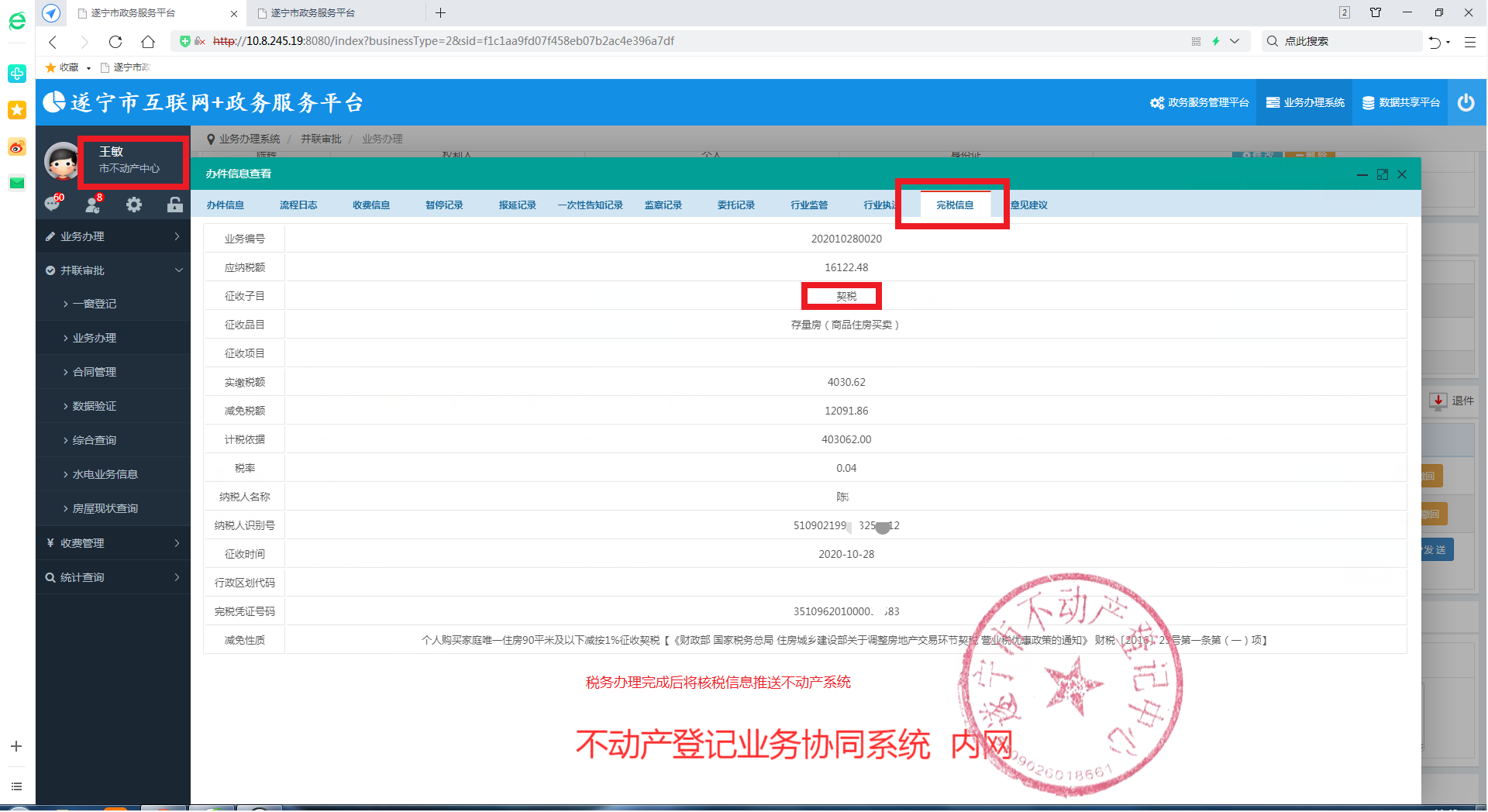Expand the 统计查询 sidebar menu

(x=113, y=577)
